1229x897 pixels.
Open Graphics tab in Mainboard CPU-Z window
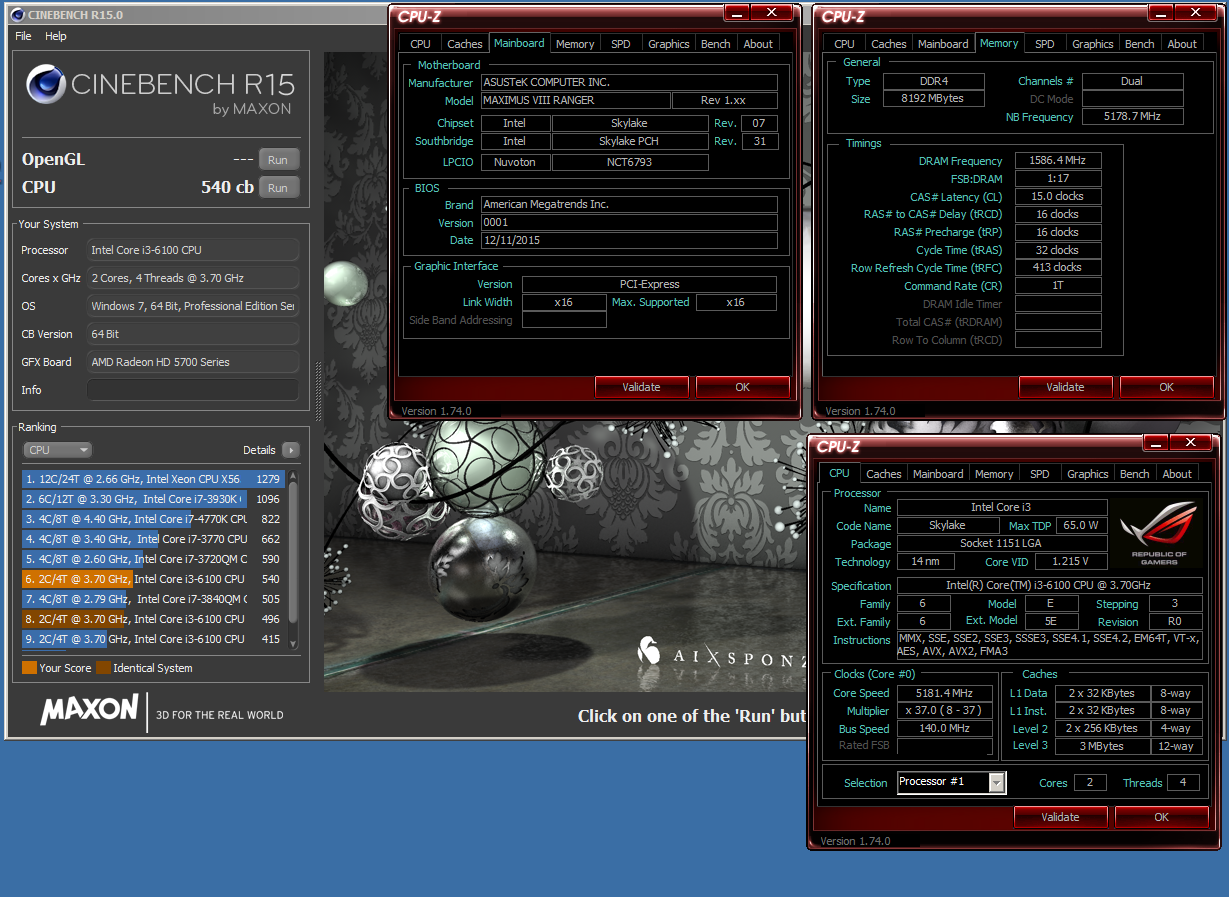pyautogui.click(x=669, y=44)
